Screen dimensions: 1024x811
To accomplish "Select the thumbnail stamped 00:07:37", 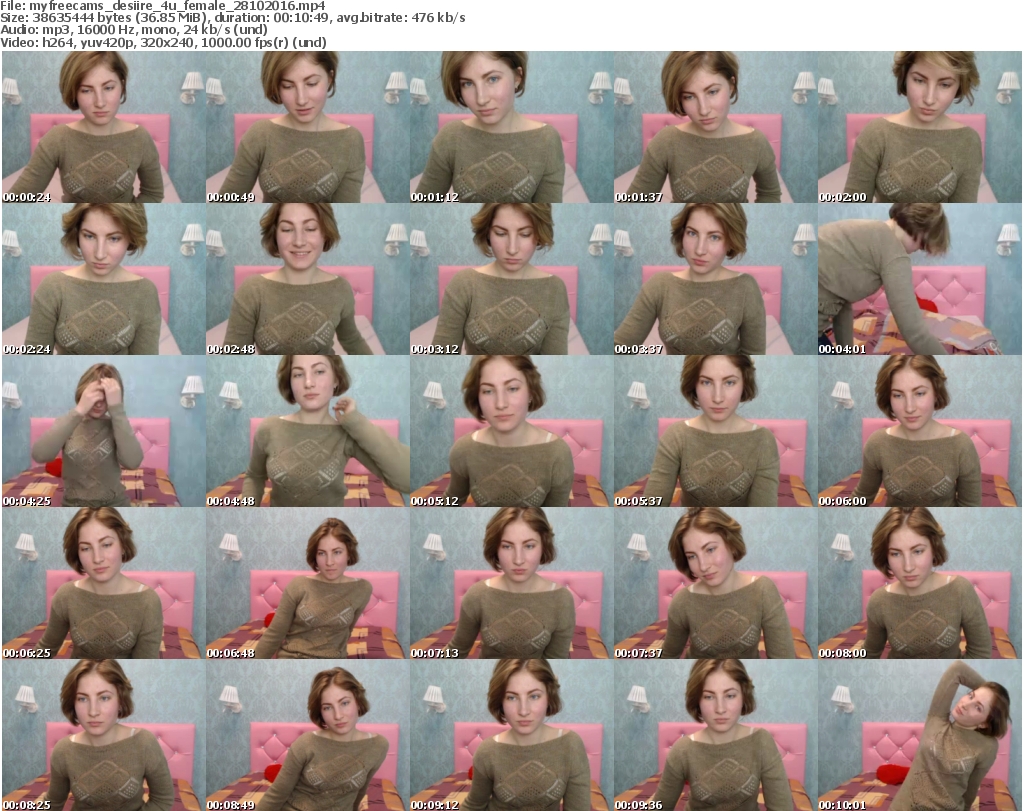I will 715,582.
